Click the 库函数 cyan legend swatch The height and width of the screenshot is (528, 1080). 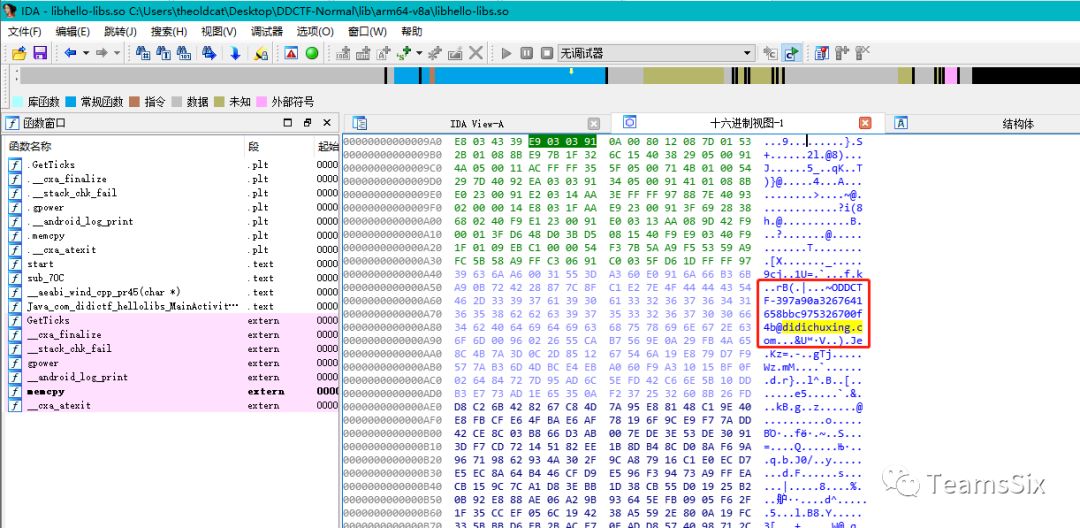click(17, 102)
